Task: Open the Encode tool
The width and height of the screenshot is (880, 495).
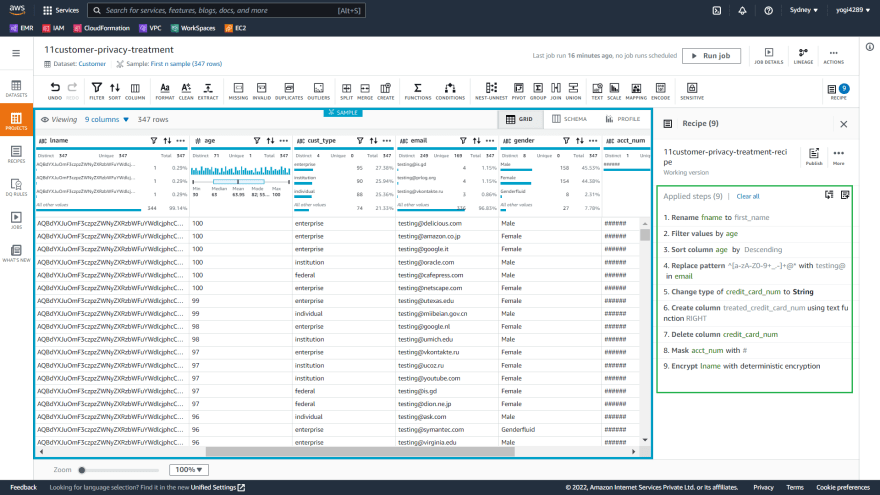Action: tap(661, 91)
